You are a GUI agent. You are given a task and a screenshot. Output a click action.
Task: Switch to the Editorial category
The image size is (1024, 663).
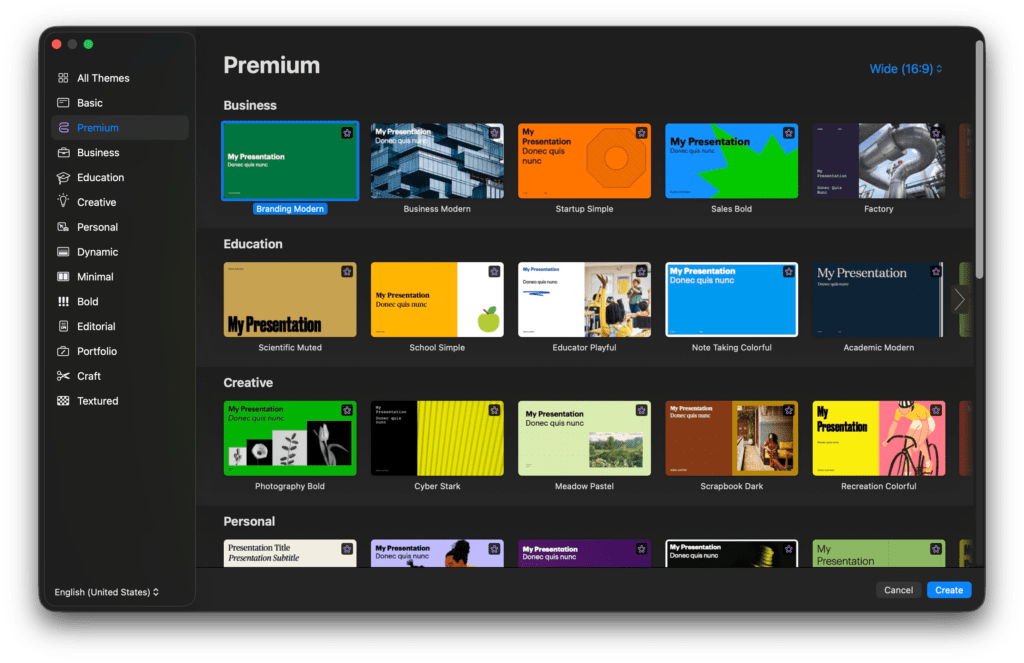click(x=96, y=327)
